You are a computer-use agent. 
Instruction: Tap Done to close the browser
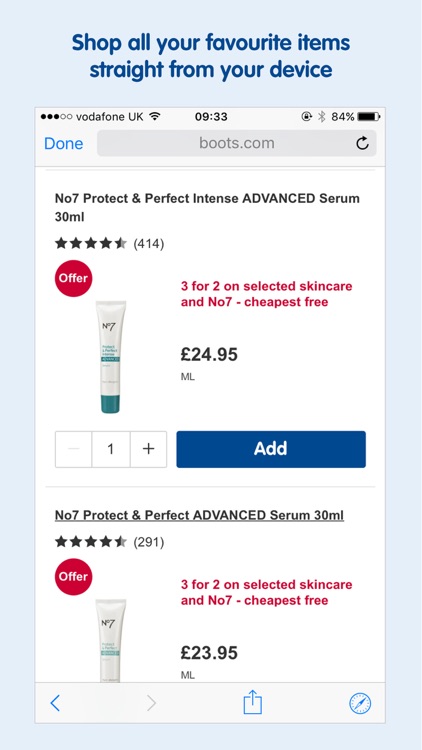[64, 143]
